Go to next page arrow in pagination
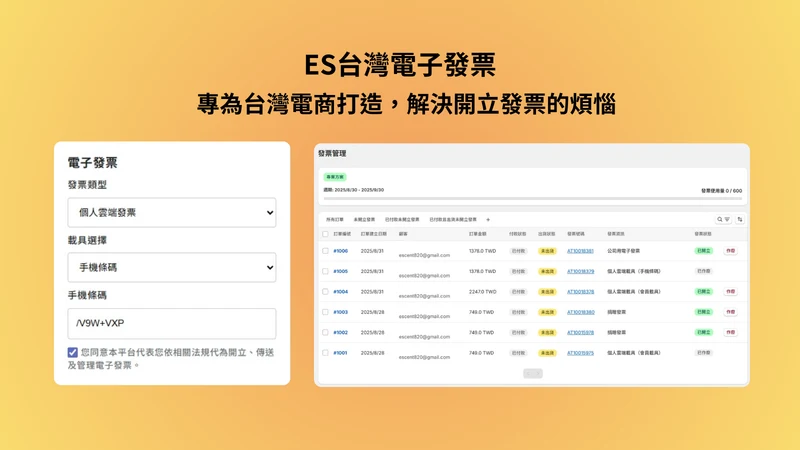 [538, 374]
